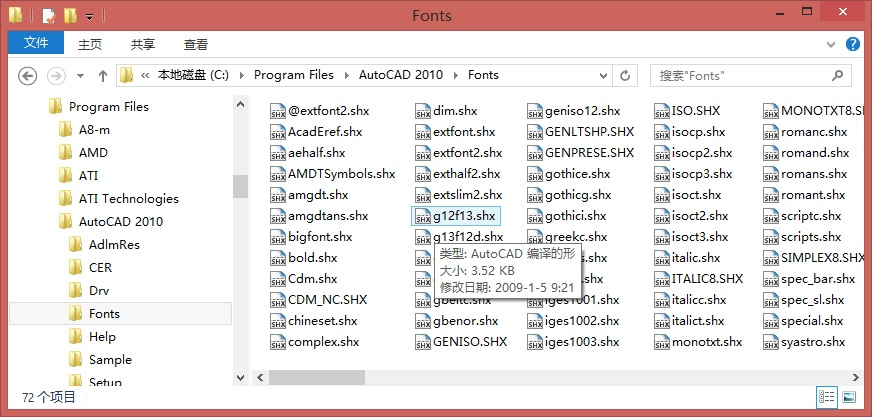
Task: Select GENISO.SHX file icon
Action: click(423, 342)
